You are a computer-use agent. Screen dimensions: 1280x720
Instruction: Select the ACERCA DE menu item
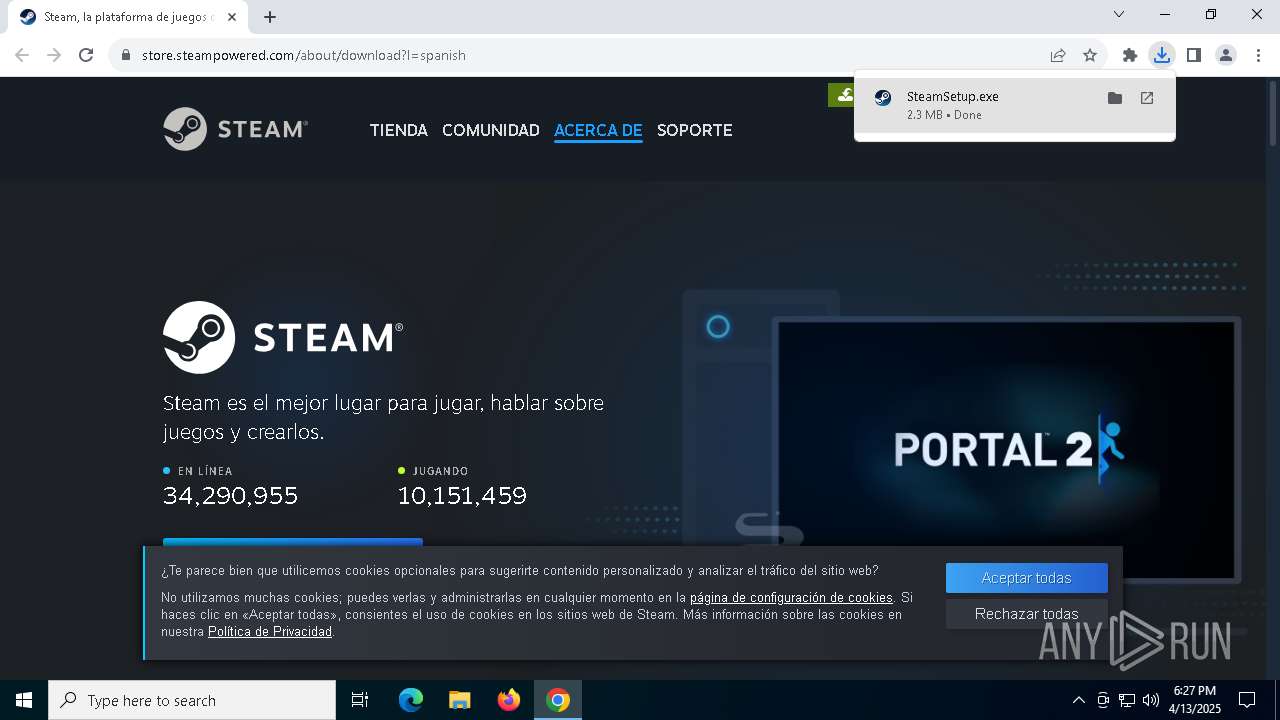point(598,130)
